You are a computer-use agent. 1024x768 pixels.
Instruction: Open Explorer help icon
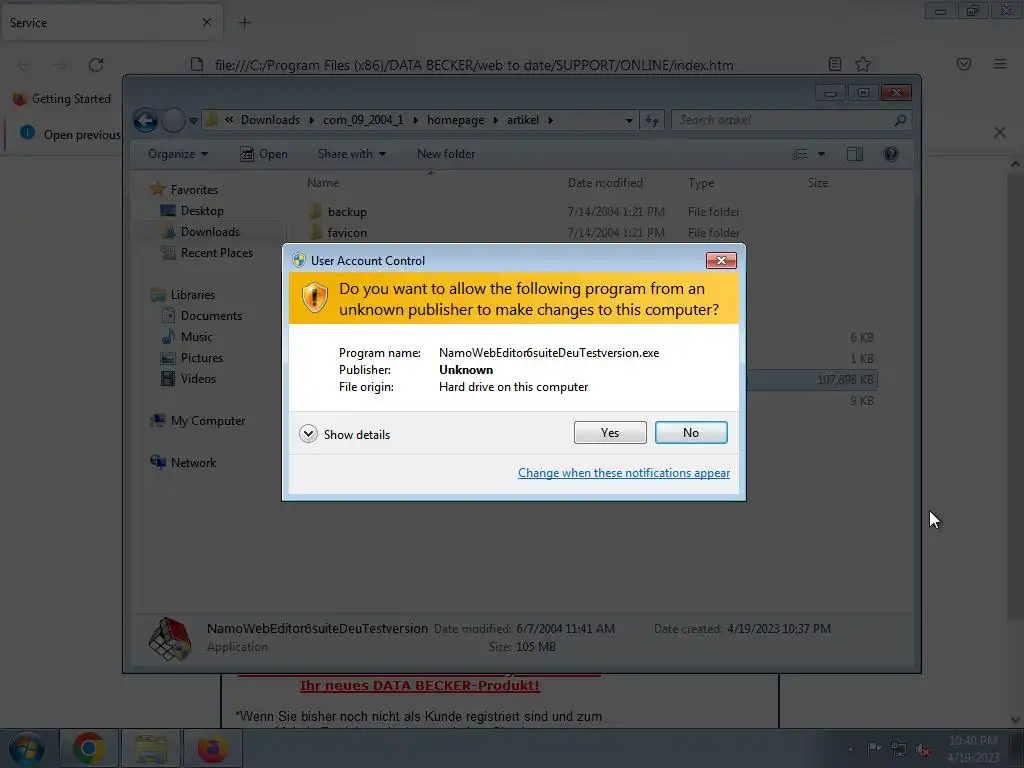(891, 154)
